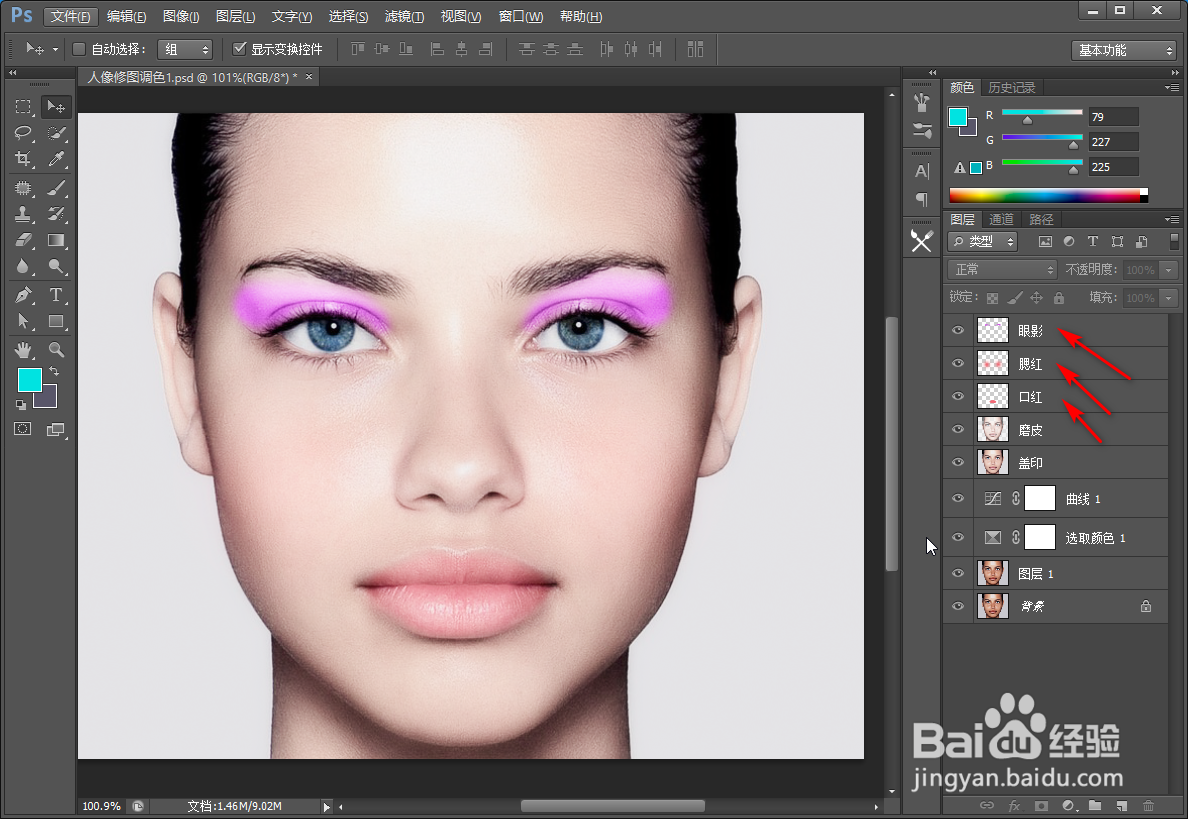
Task: Open tool preset picker arrow
Action: [55, 49]
